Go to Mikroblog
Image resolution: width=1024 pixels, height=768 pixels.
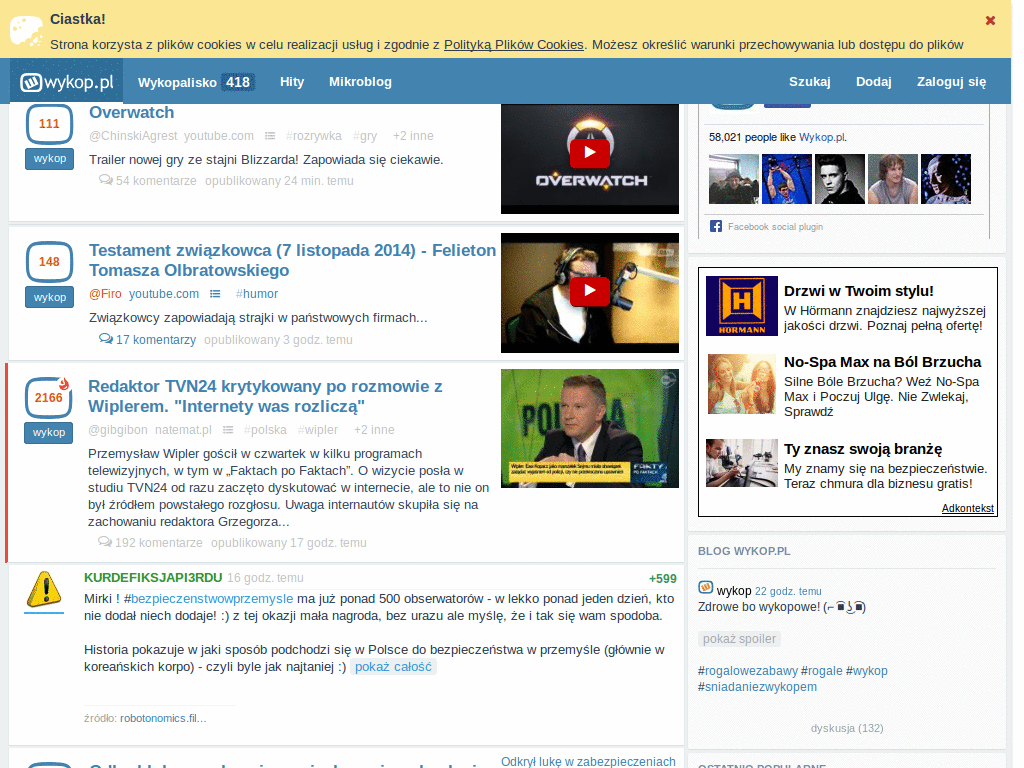tap(360, 82)
